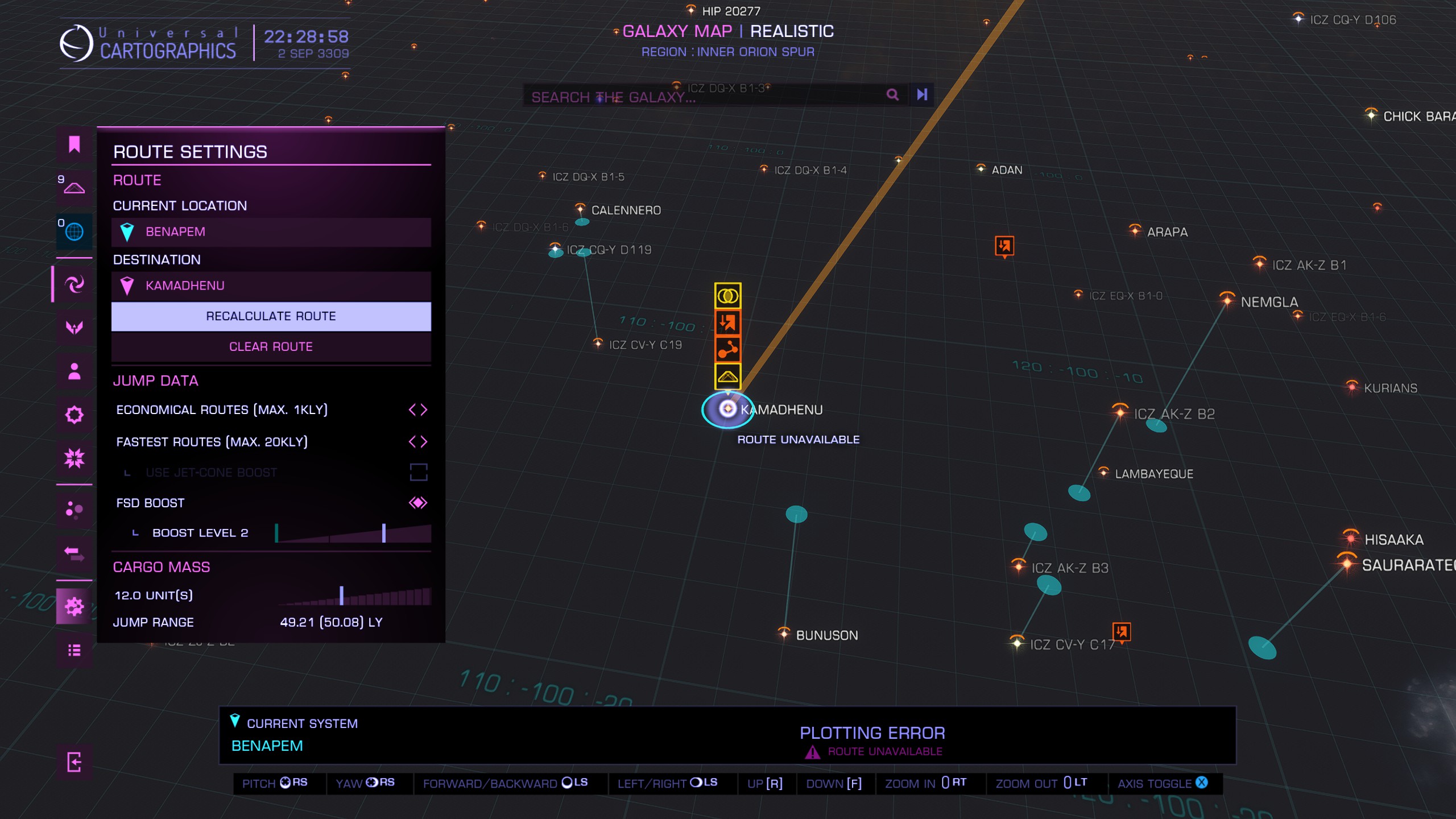Click the Jump Range value text
The image size is (1456, 819).
click(x=331, y=622)
